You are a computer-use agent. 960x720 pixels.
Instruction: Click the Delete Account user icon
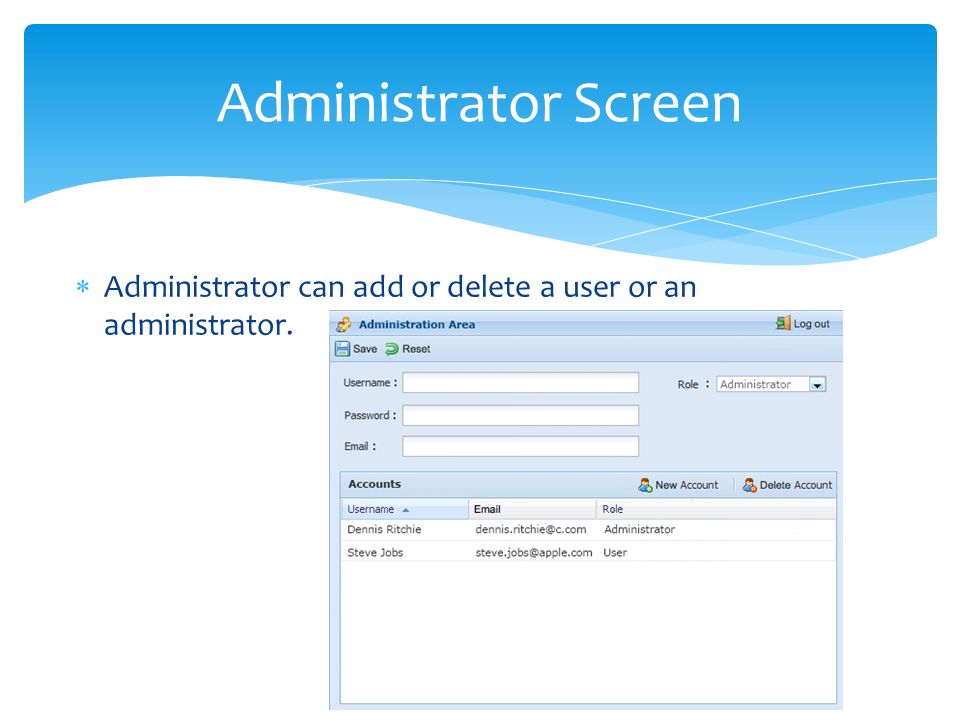(750, 486)
